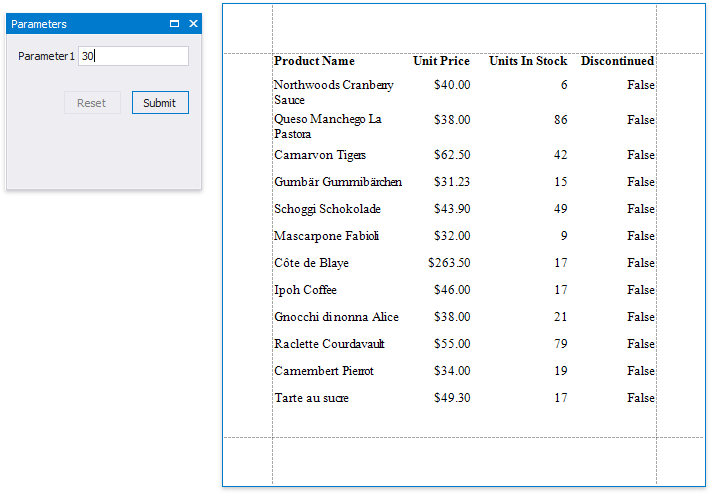711x494 pixels.
Task: Select the Côte de Blaye product name
Action: pos(313,263)
